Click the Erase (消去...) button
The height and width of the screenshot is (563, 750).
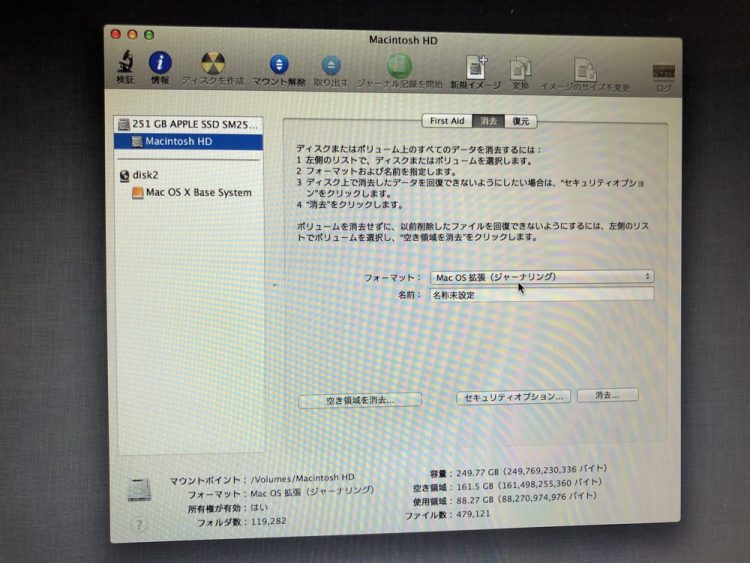coord(607,395)
